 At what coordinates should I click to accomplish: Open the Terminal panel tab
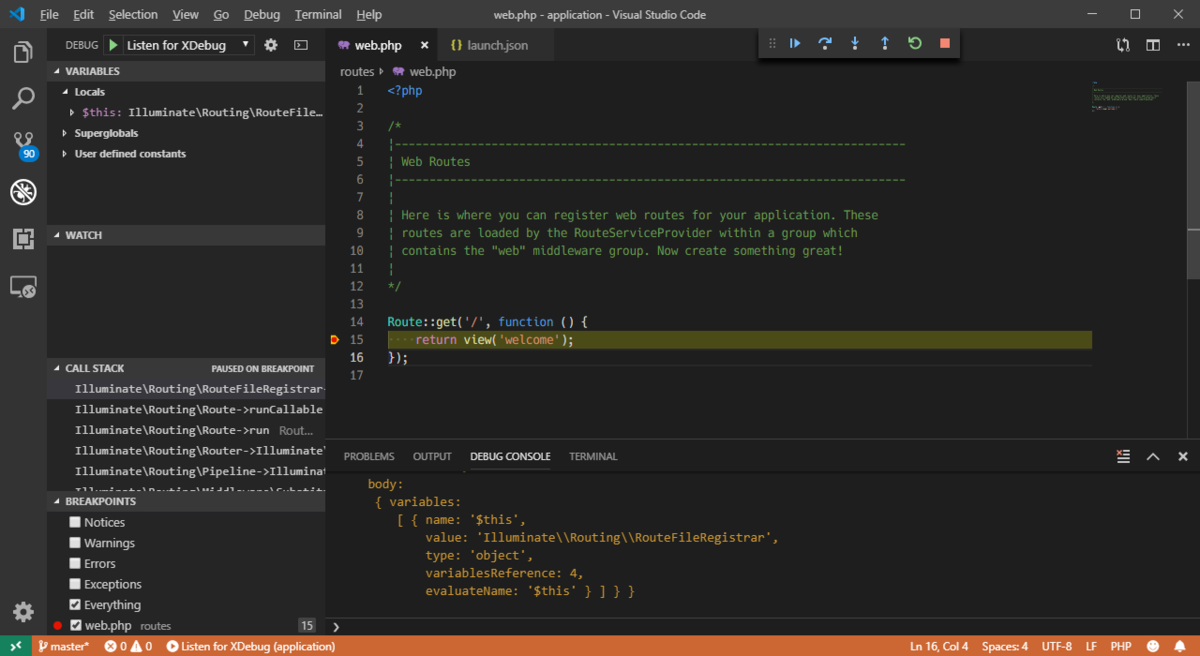point(593,456)
